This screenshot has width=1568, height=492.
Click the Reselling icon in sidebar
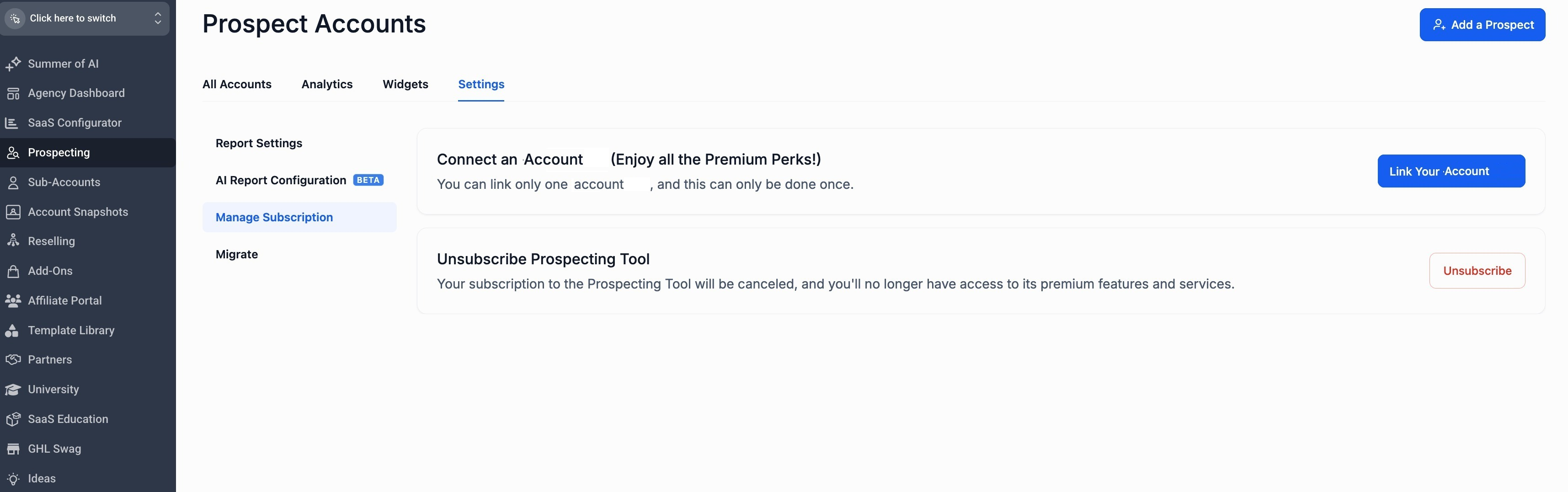click(x=13, y=241)
